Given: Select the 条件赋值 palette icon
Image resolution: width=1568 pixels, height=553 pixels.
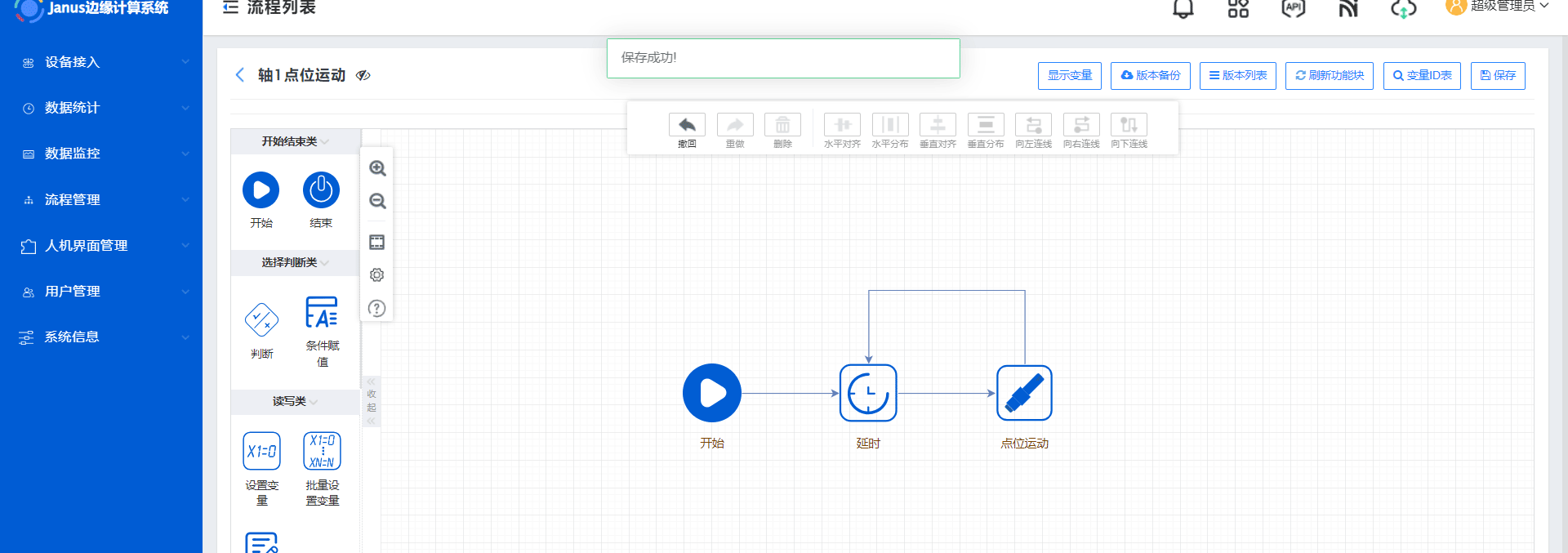Looking at the screenshot, I should point(322,313).
